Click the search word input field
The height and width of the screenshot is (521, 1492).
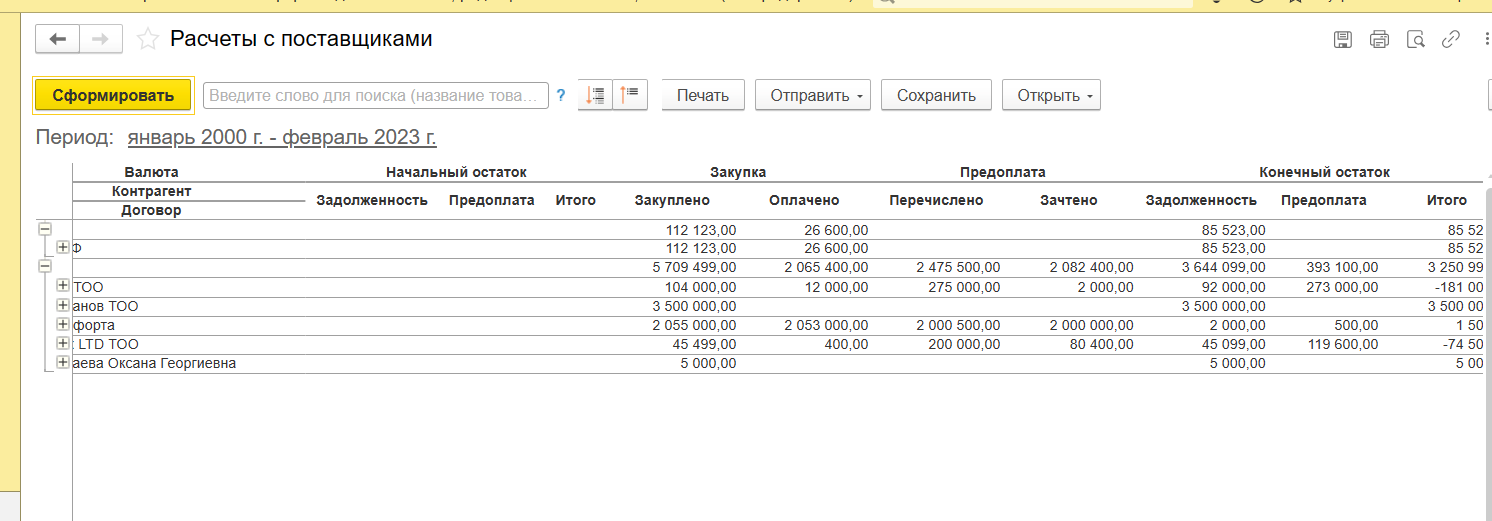(x=376, y=95)
